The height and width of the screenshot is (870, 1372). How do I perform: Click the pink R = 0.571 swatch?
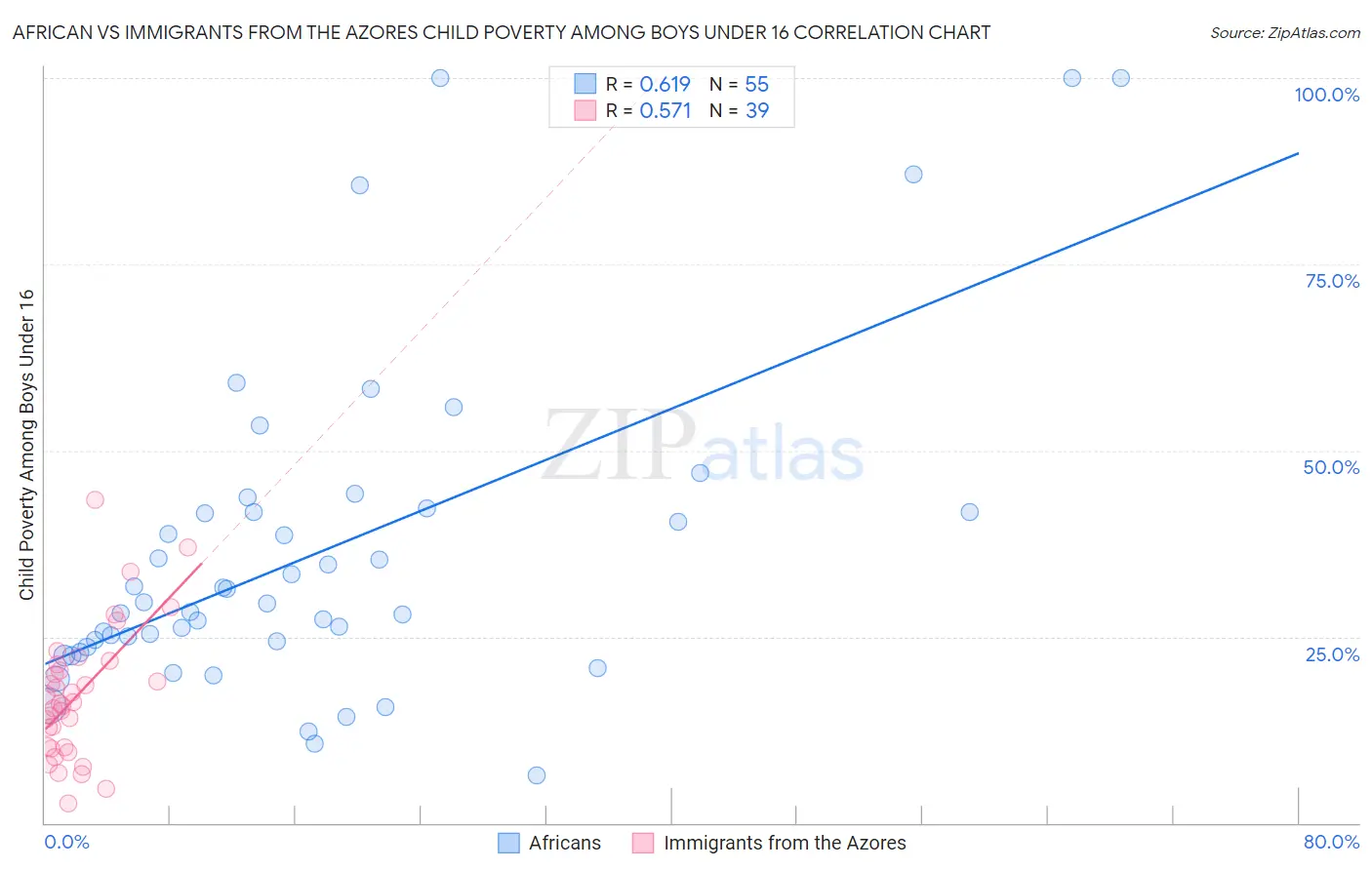pos(585,110)
